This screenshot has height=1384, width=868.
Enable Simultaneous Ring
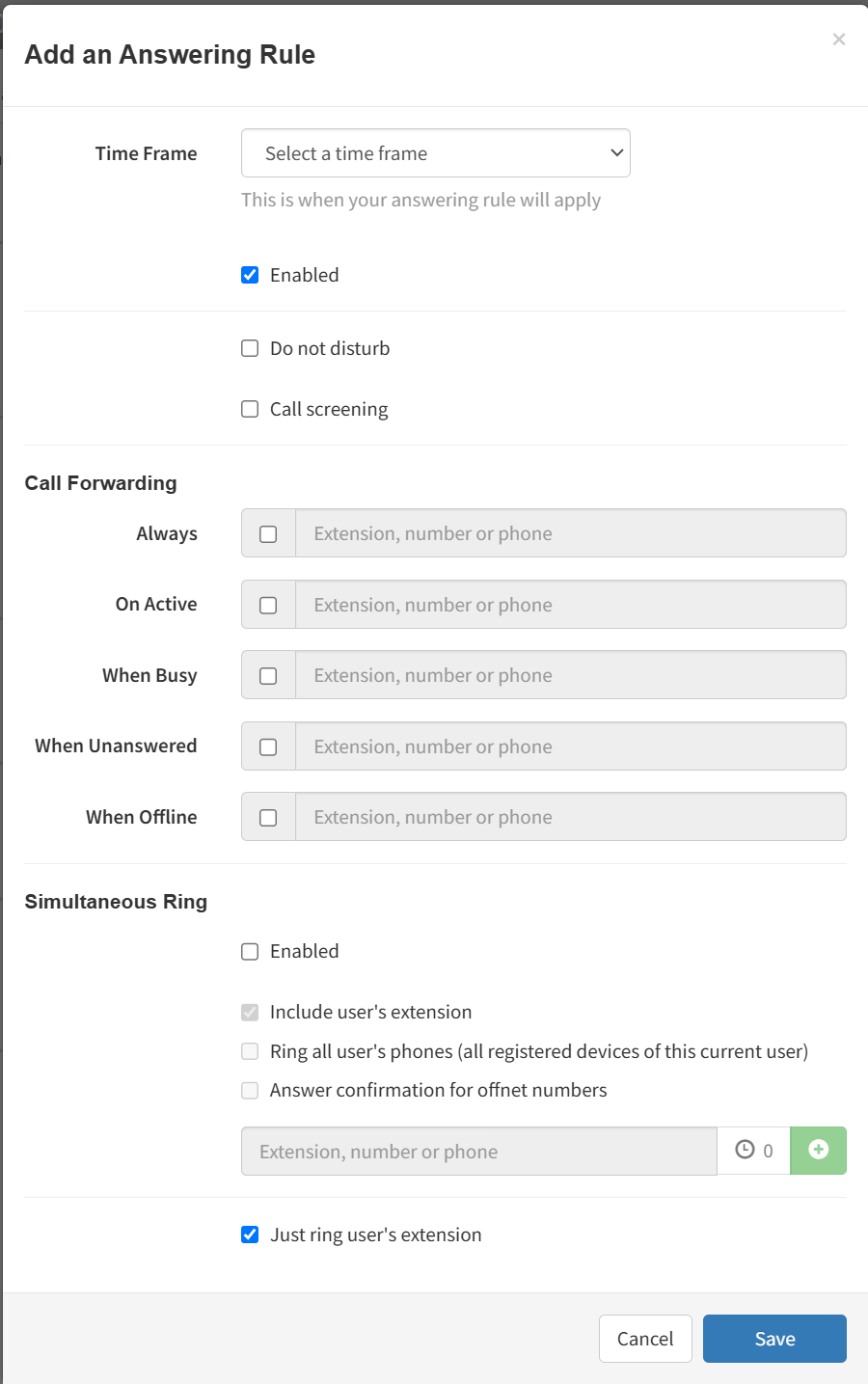point(250,952)
